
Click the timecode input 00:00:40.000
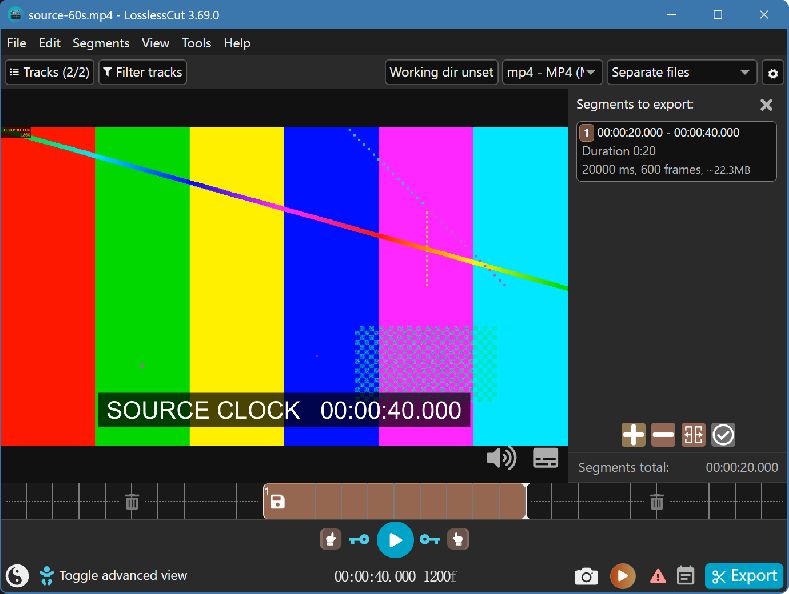pos(375,576)
